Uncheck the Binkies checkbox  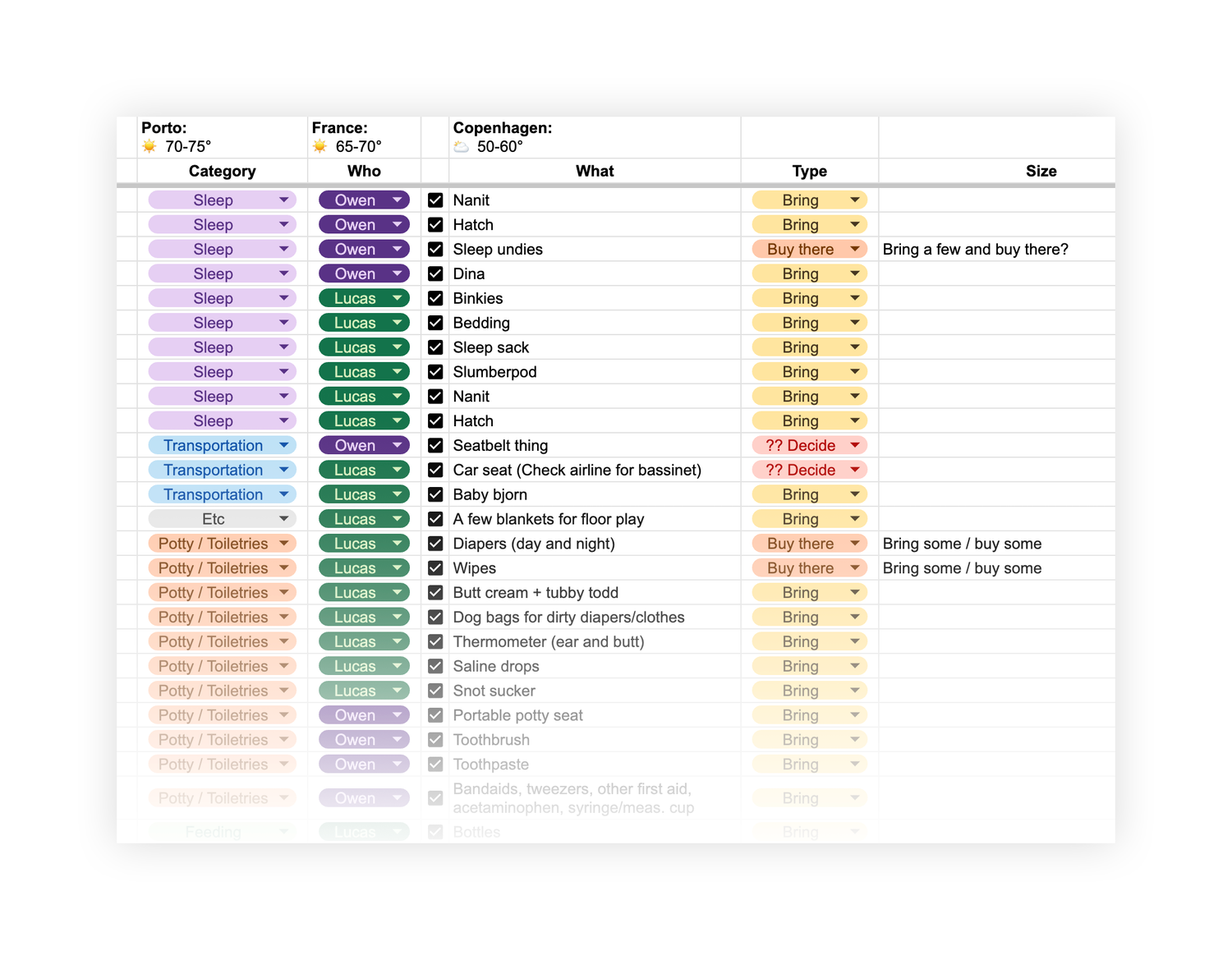[435, 298]
